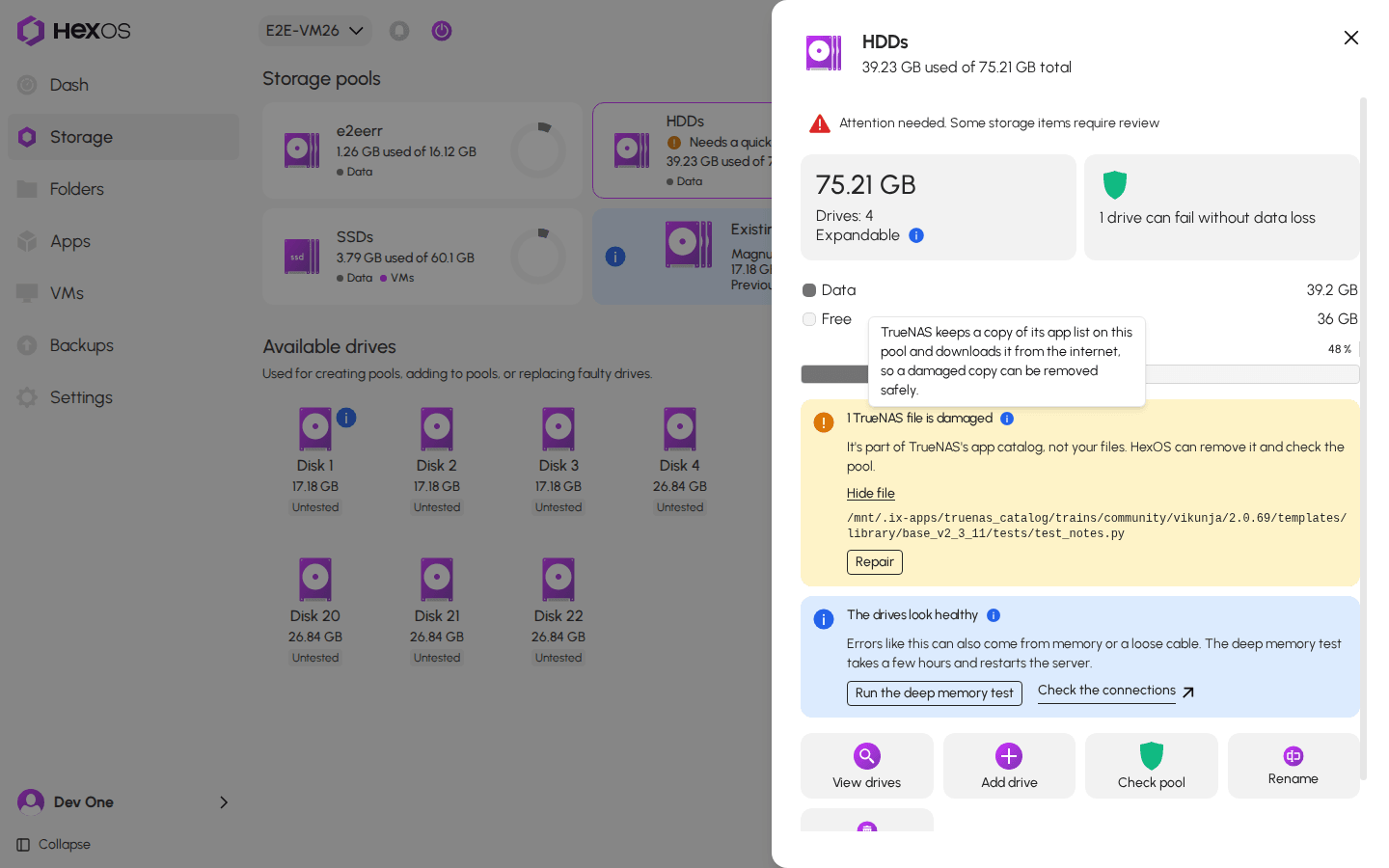Click the Disk 20 drive icon
Screen dimensions: 1389x868
[x=315, y=580]
